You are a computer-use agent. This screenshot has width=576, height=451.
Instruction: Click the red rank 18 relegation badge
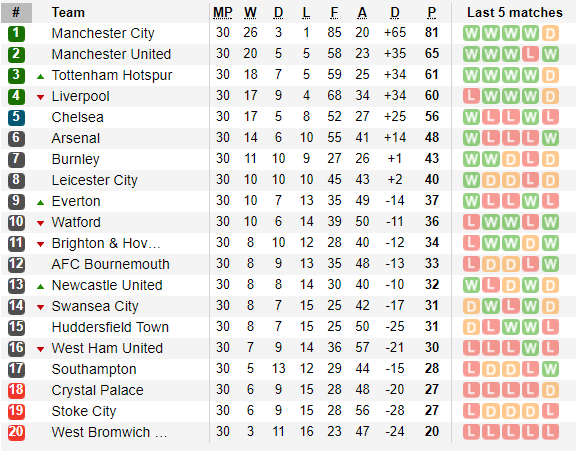(x=16, y=390)
